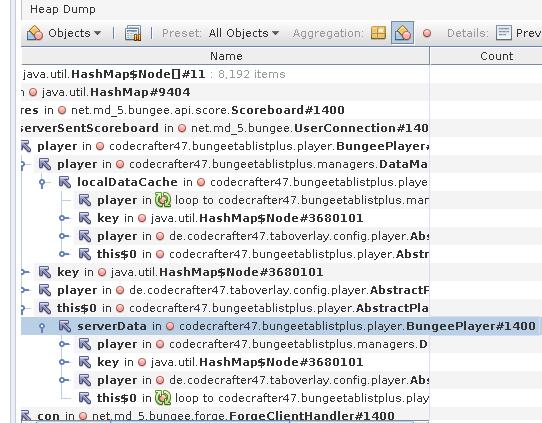This screenshot has height=423, width=542.
Task: Click the red dot of the key row under localDataCache
Action: click(x=142, y=218)
